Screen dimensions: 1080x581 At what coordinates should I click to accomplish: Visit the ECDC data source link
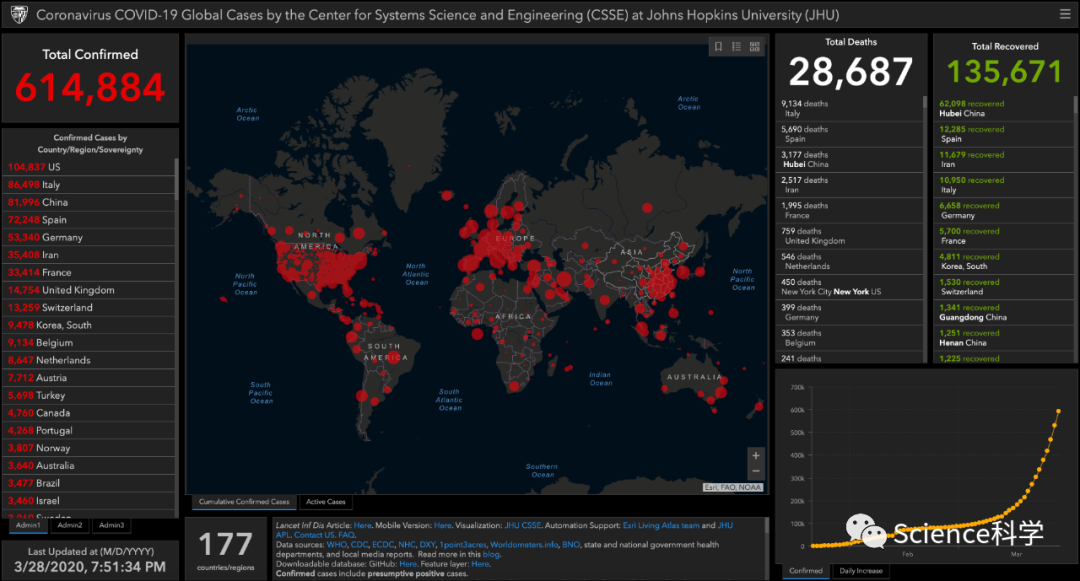383,545
